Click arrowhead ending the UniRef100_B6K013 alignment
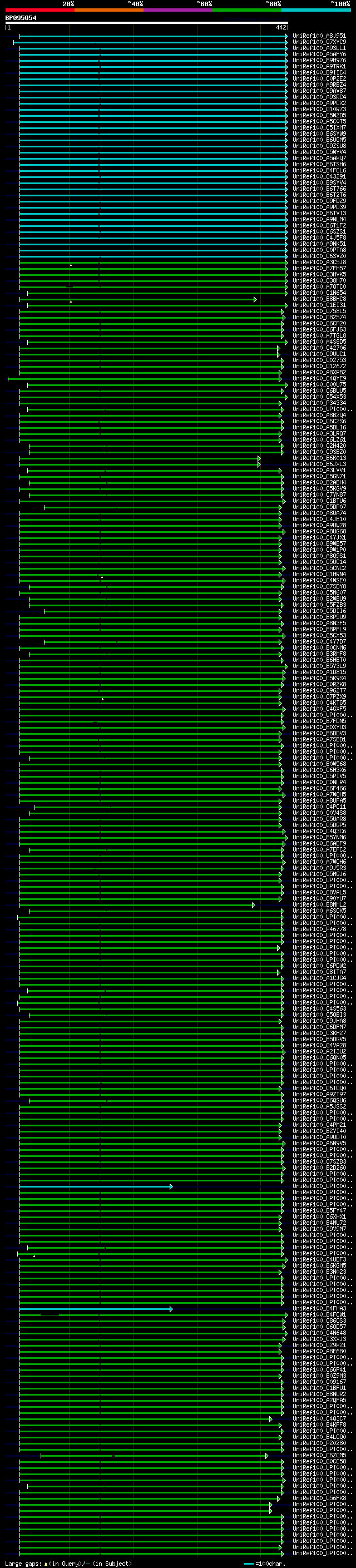 pos(259,458)
